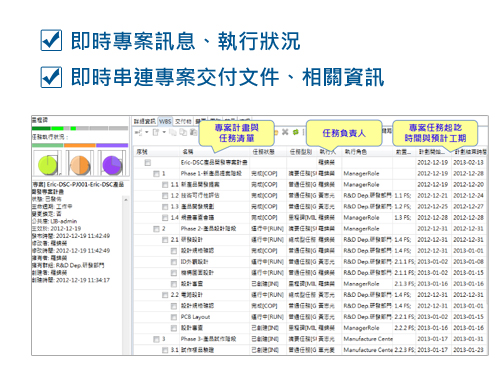Open dropdown arrow beside add task icon
This screenshot has height=371, width=498.
[146, 133]
